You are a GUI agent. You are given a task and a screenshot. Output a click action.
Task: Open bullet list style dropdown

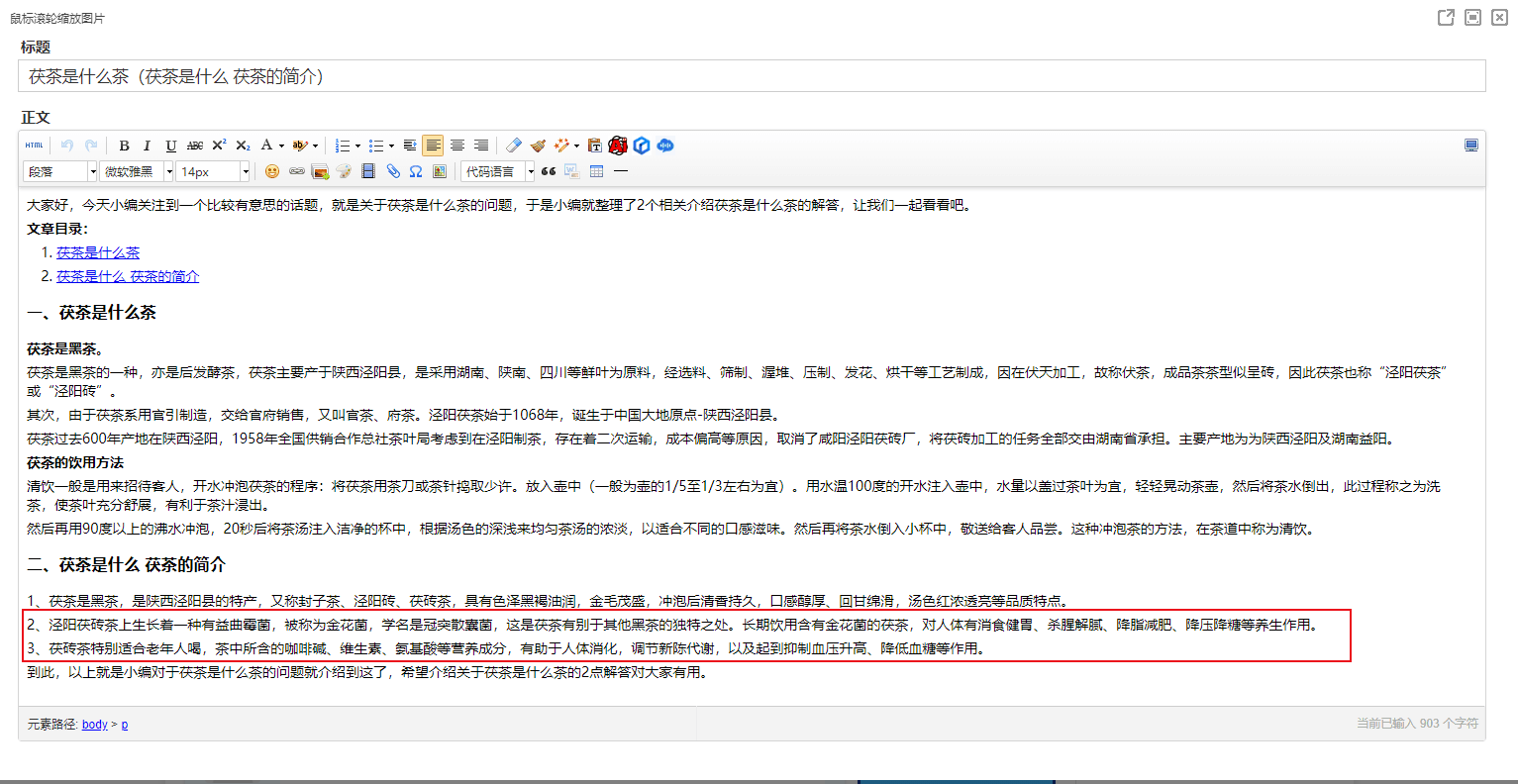tap(391, 146)
